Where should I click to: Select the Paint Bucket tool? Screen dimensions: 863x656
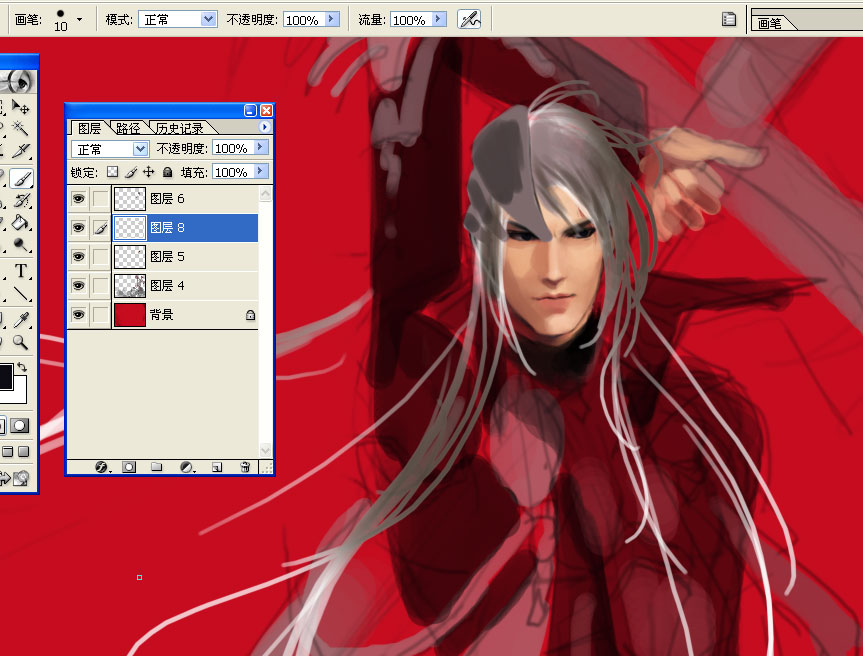pyautogui.click(x=21, y=223)
